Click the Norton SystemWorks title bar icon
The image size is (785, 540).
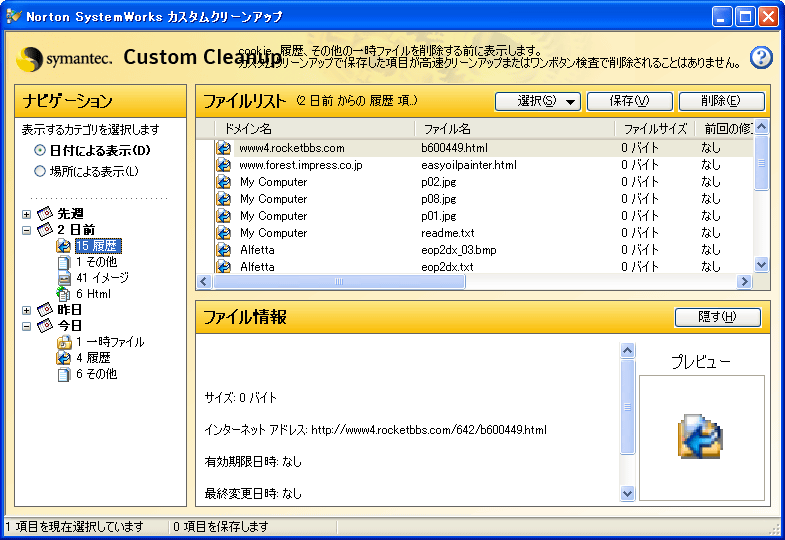pyautogui.click(x=14, y=17)
